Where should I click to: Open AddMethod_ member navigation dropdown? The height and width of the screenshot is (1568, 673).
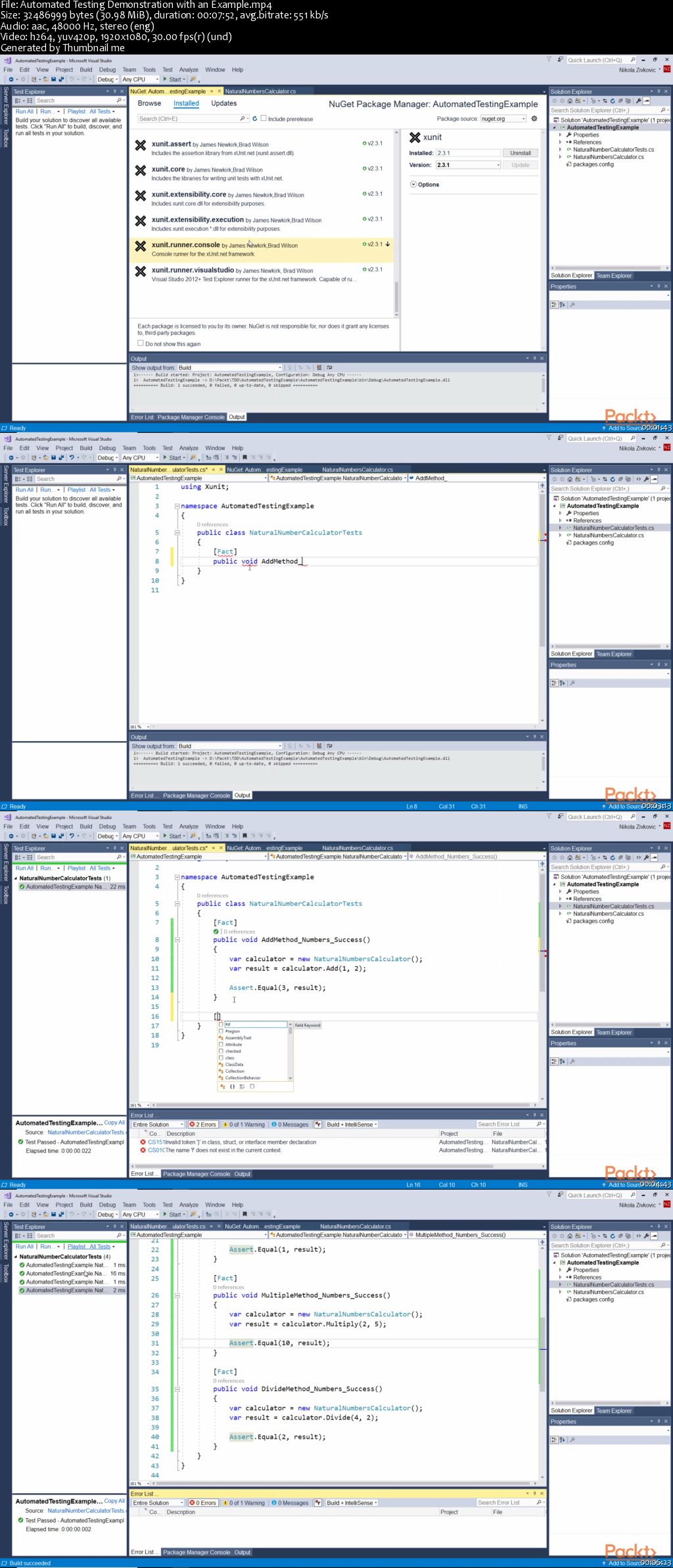point(478,478)
